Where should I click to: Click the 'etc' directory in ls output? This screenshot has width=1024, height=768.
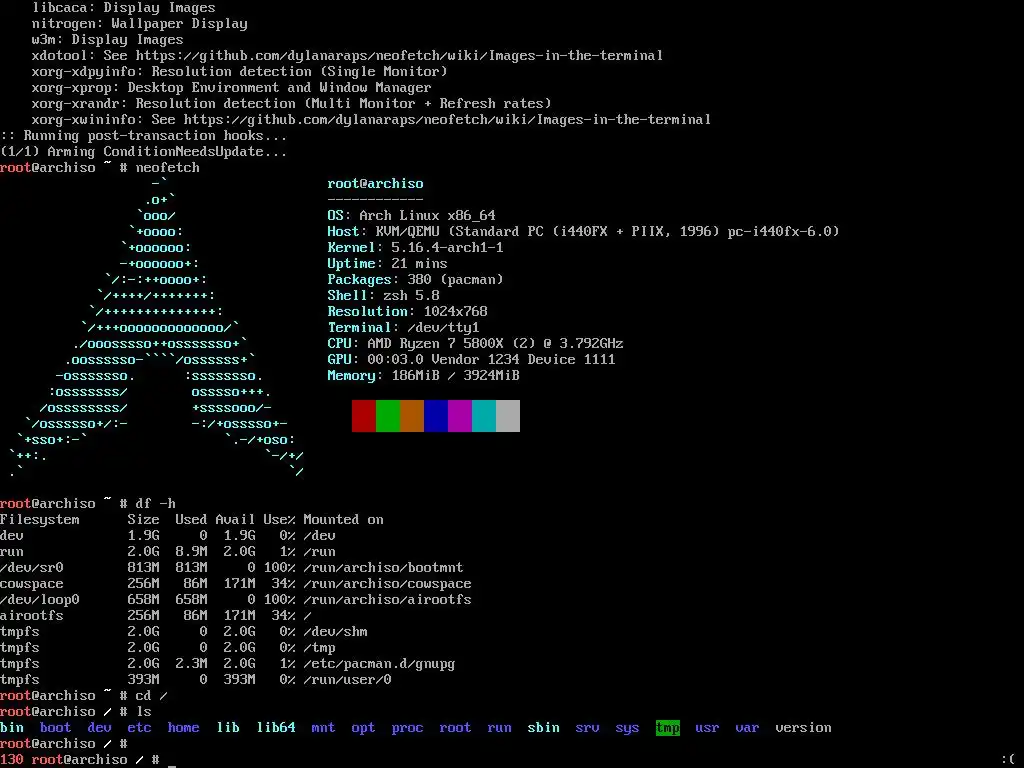[139, 728]
